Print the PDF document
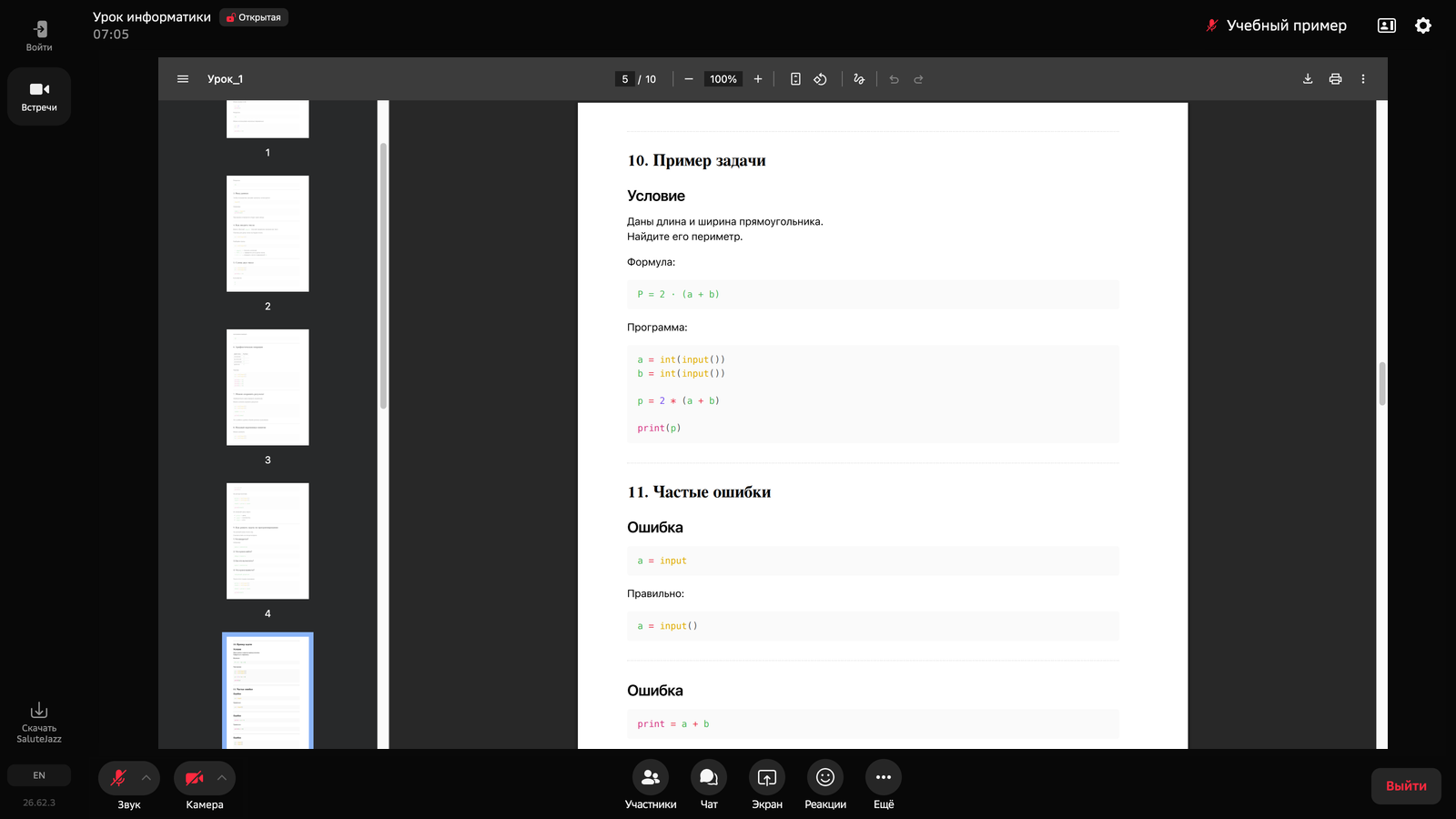The width and height of the screenshot is (1456, 819). click(1335, 79)
